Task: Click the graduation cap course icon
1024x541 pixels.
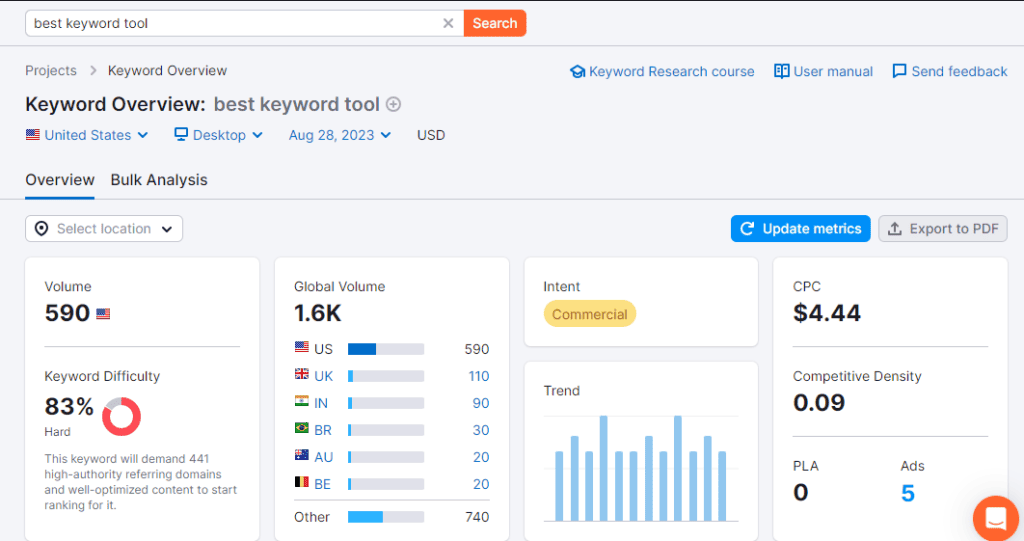Action: click(x=577, y=71)
